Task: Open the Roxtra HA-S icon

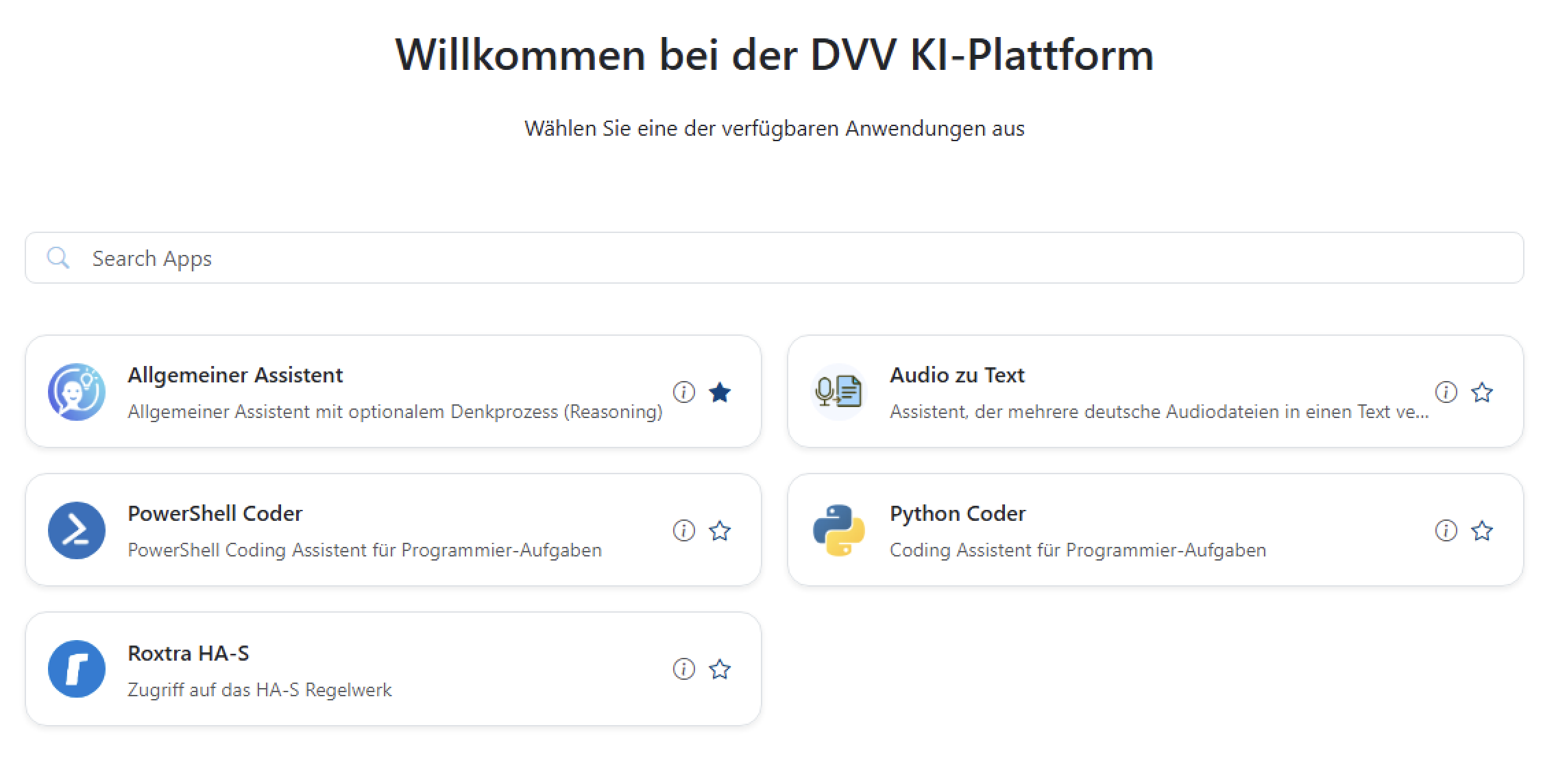Action: click(77, 669)
